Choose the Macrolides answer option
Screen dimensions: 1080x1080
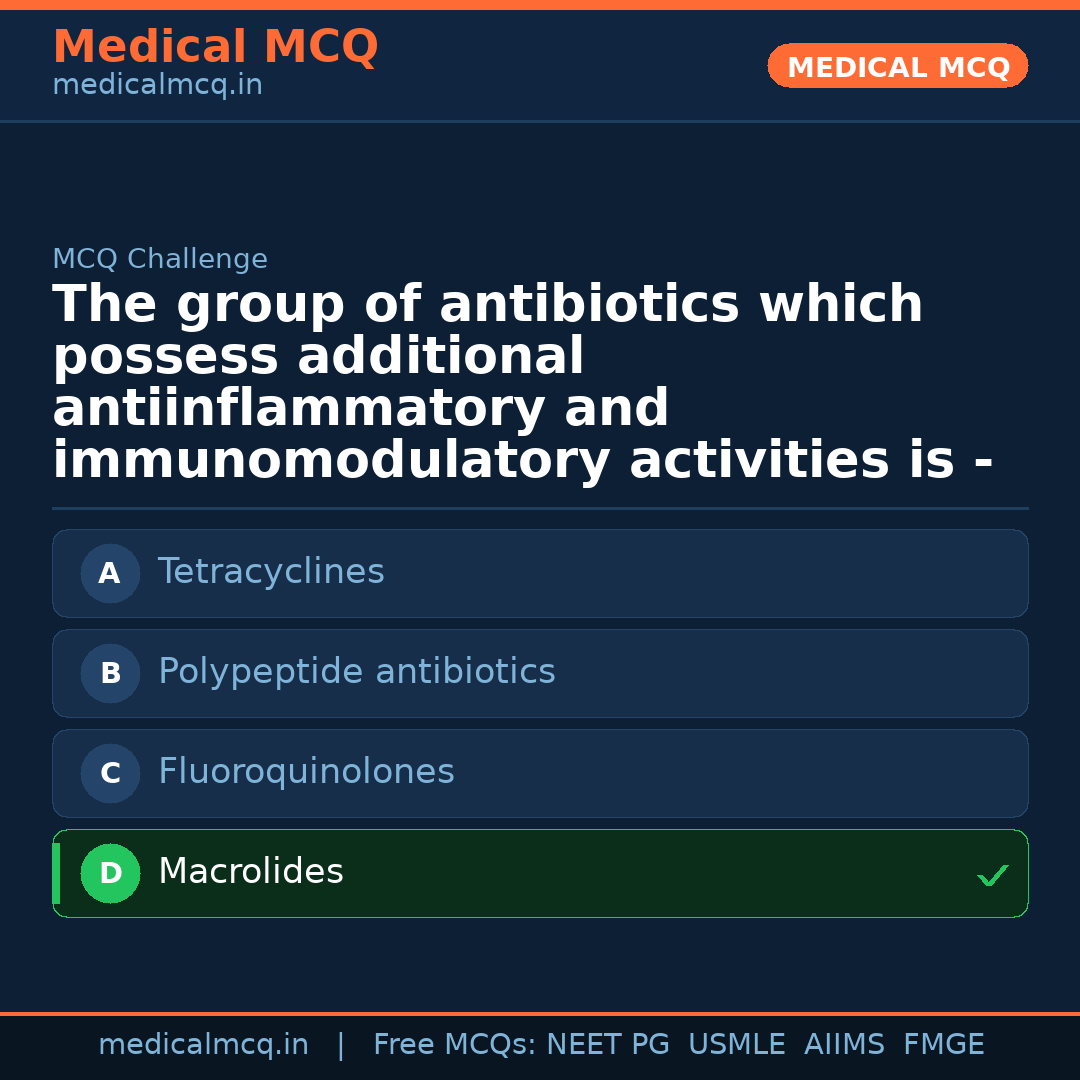pos(251,872)
